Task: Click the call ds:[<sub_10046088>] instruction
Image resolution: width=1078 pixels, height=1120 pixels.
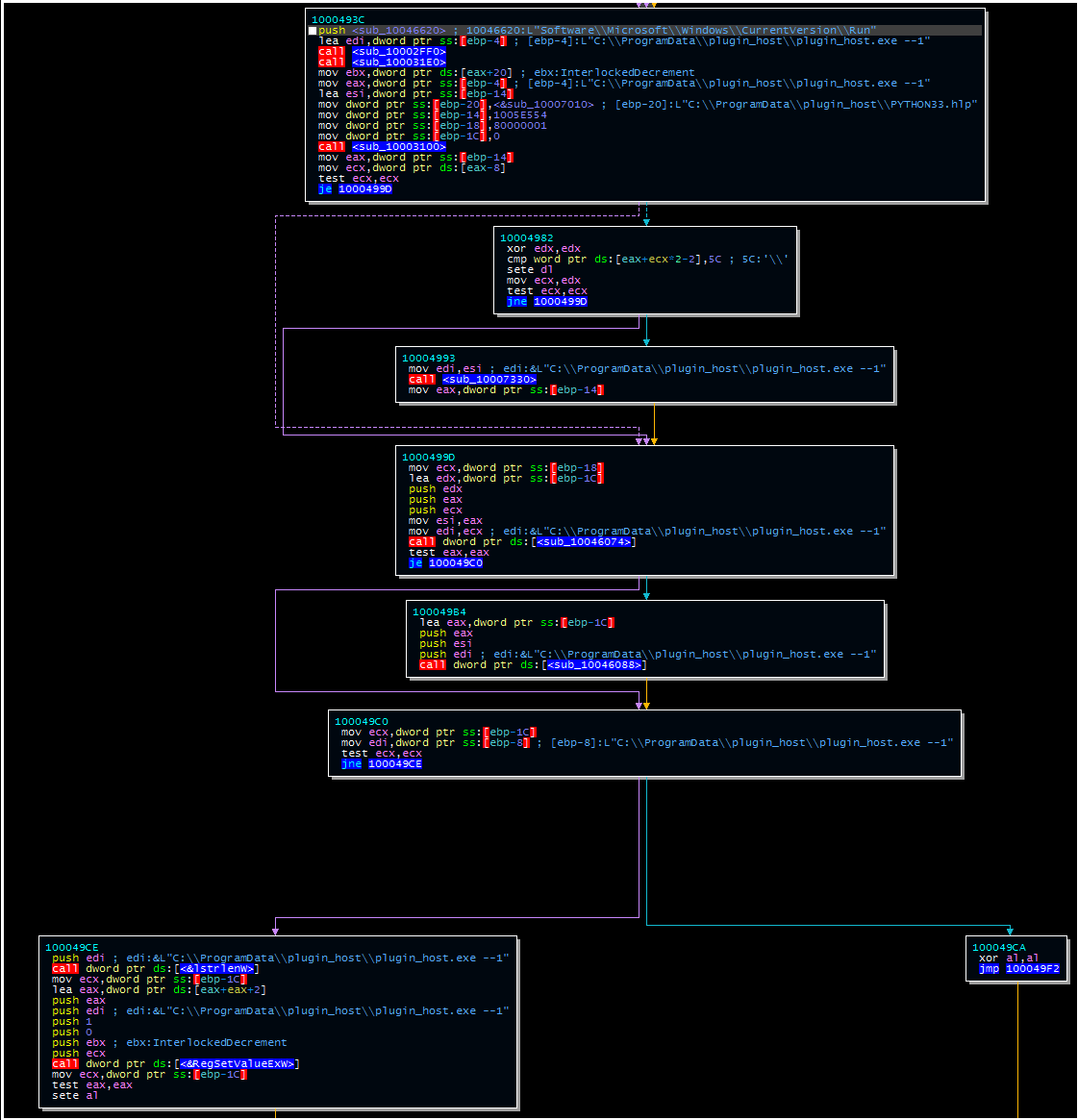Action: pyautogui.click(x=533, y=665)
